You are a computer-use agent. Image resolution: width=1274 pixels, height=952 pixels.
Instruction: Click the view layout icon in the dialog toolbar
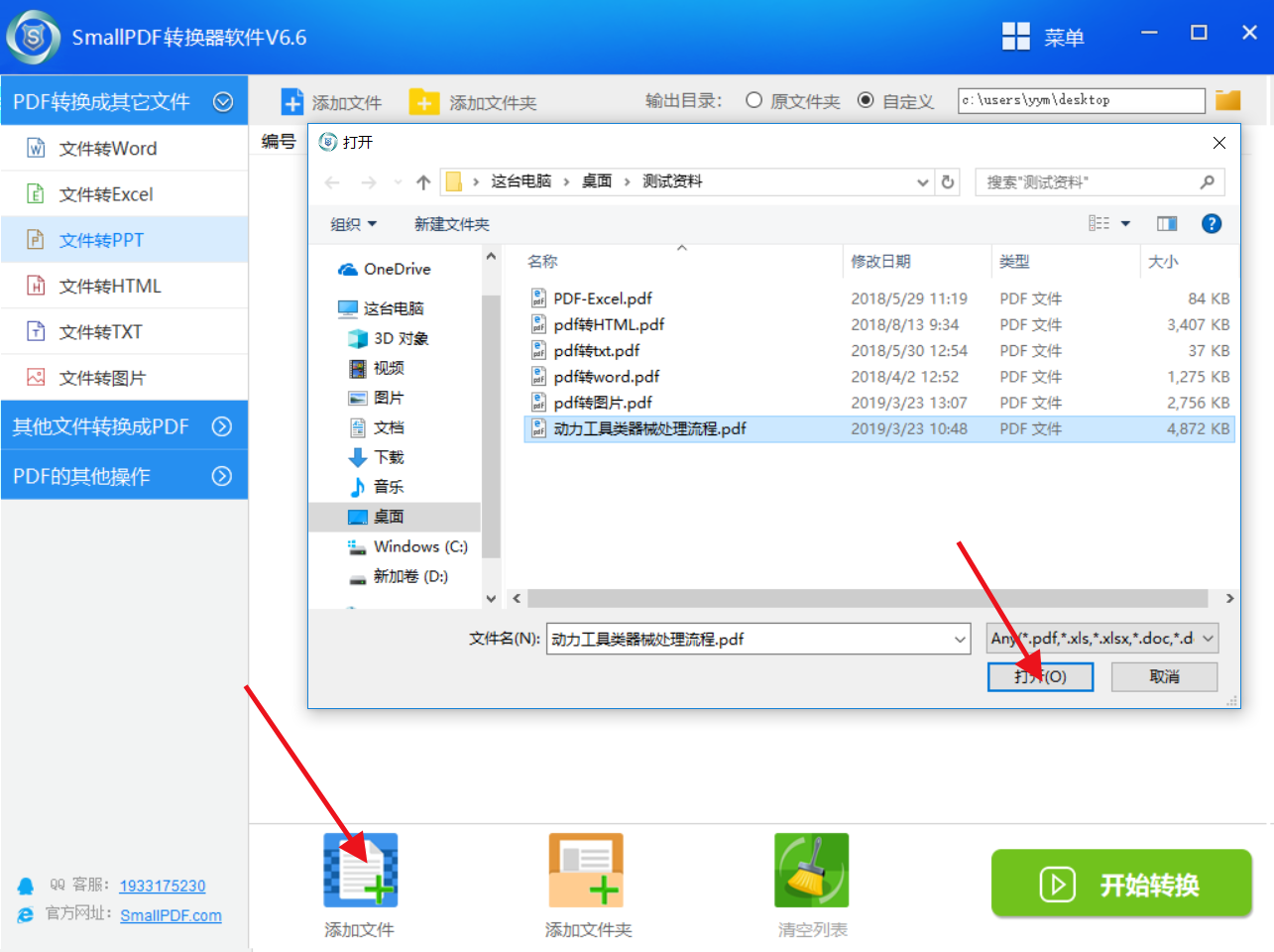(1099, 224)
